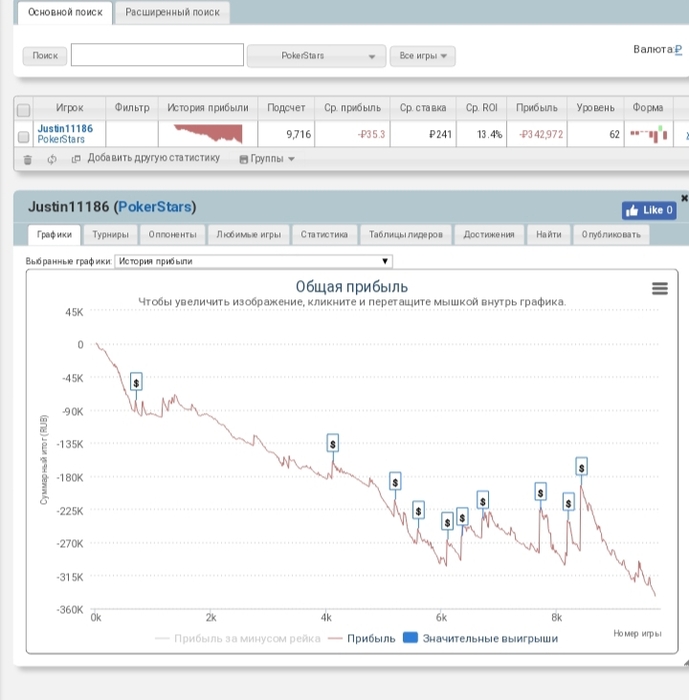The height and width of the screenshot is (700, 689).
Task: Click the trash delete icon under the table
Action: (x=28, y=159)
